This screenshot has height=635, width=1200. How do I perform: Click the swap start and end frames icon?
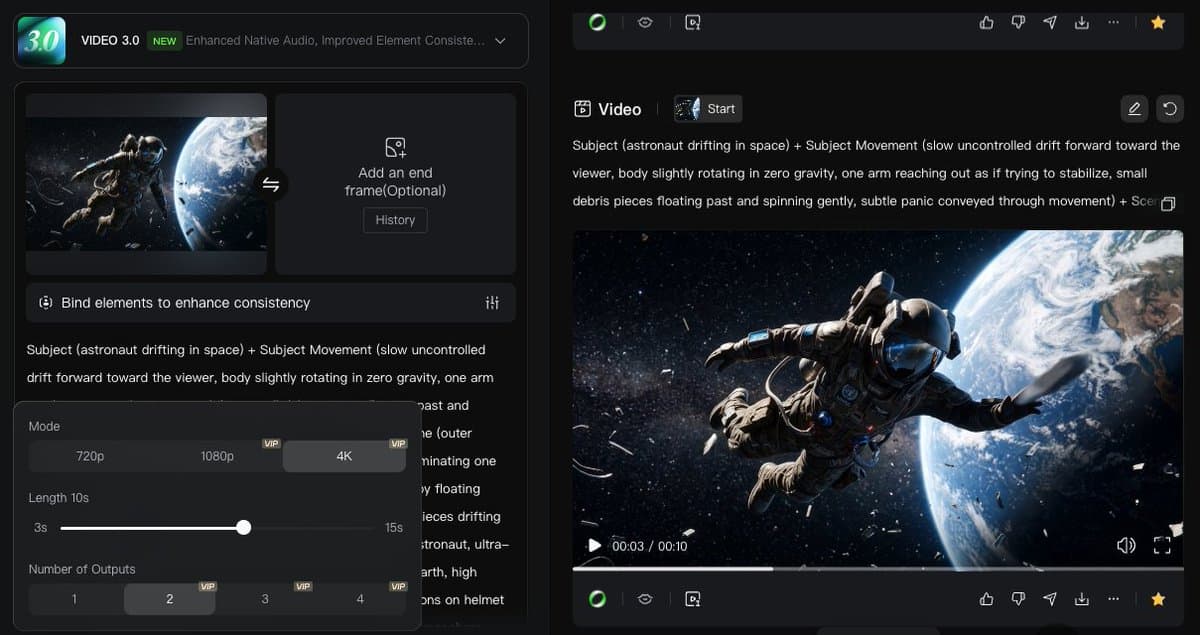tap(270, 184)
